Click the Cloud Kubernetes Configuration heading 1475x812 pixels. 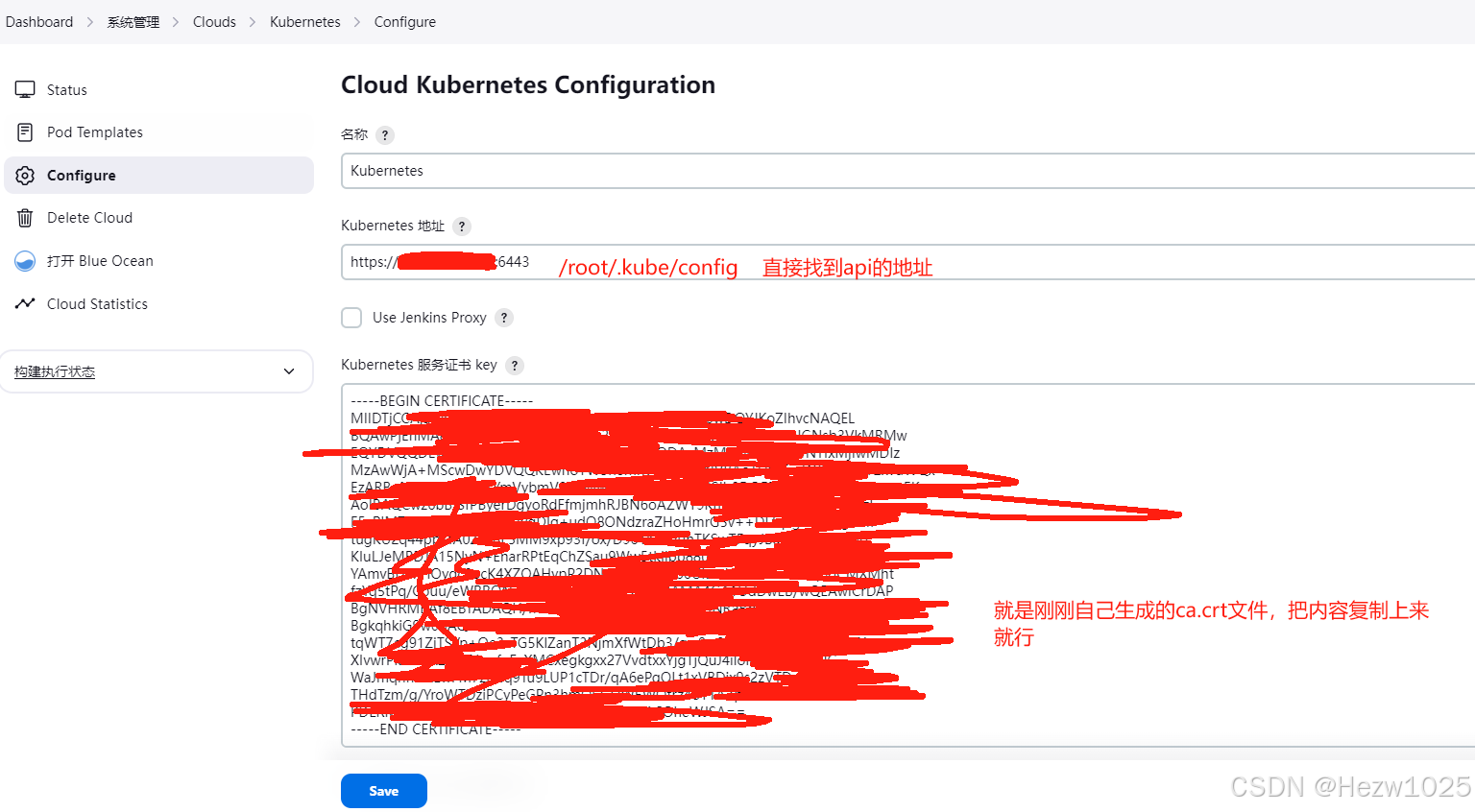point(528,84)
